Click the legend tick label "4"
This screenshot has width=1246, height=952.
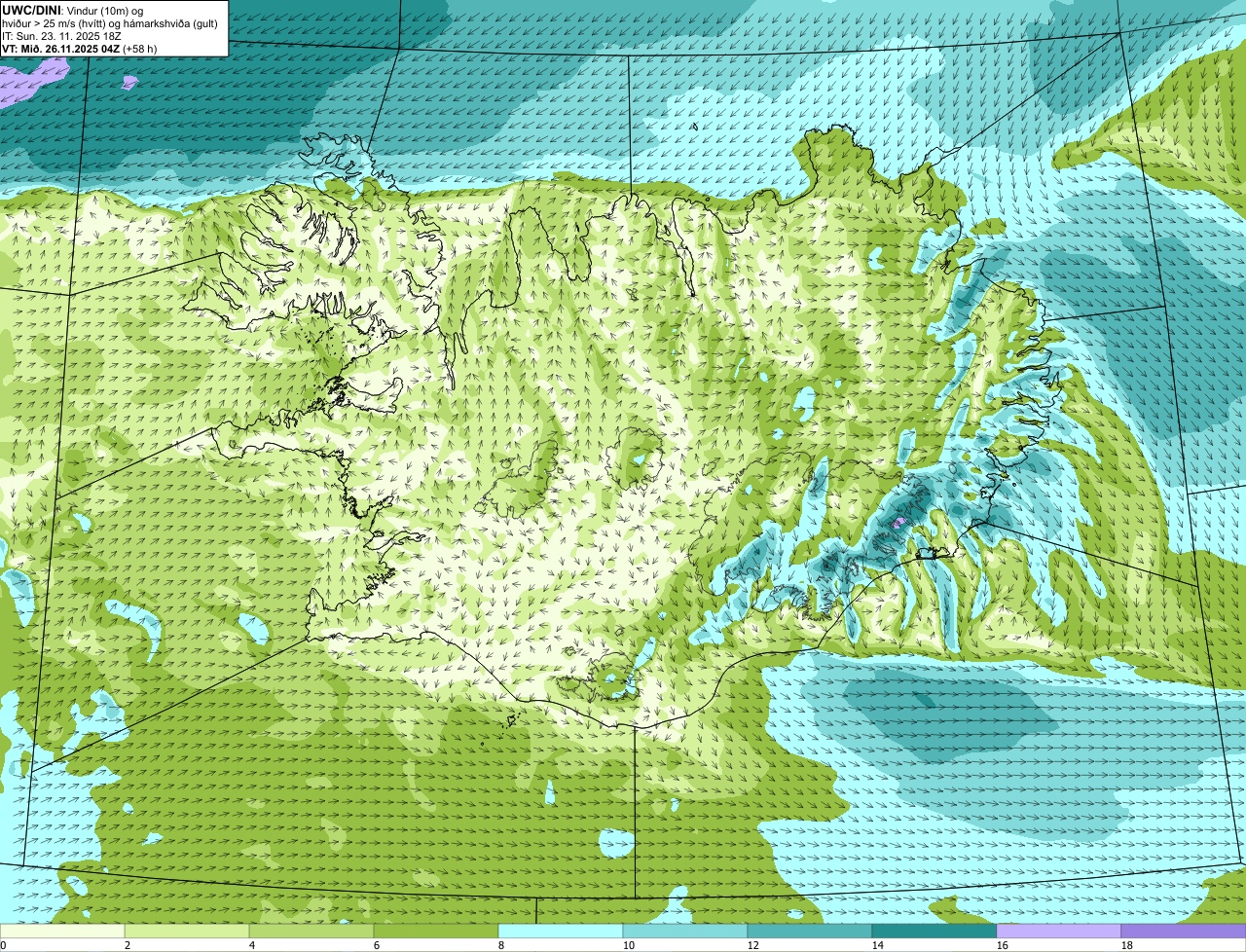point(252,945)
